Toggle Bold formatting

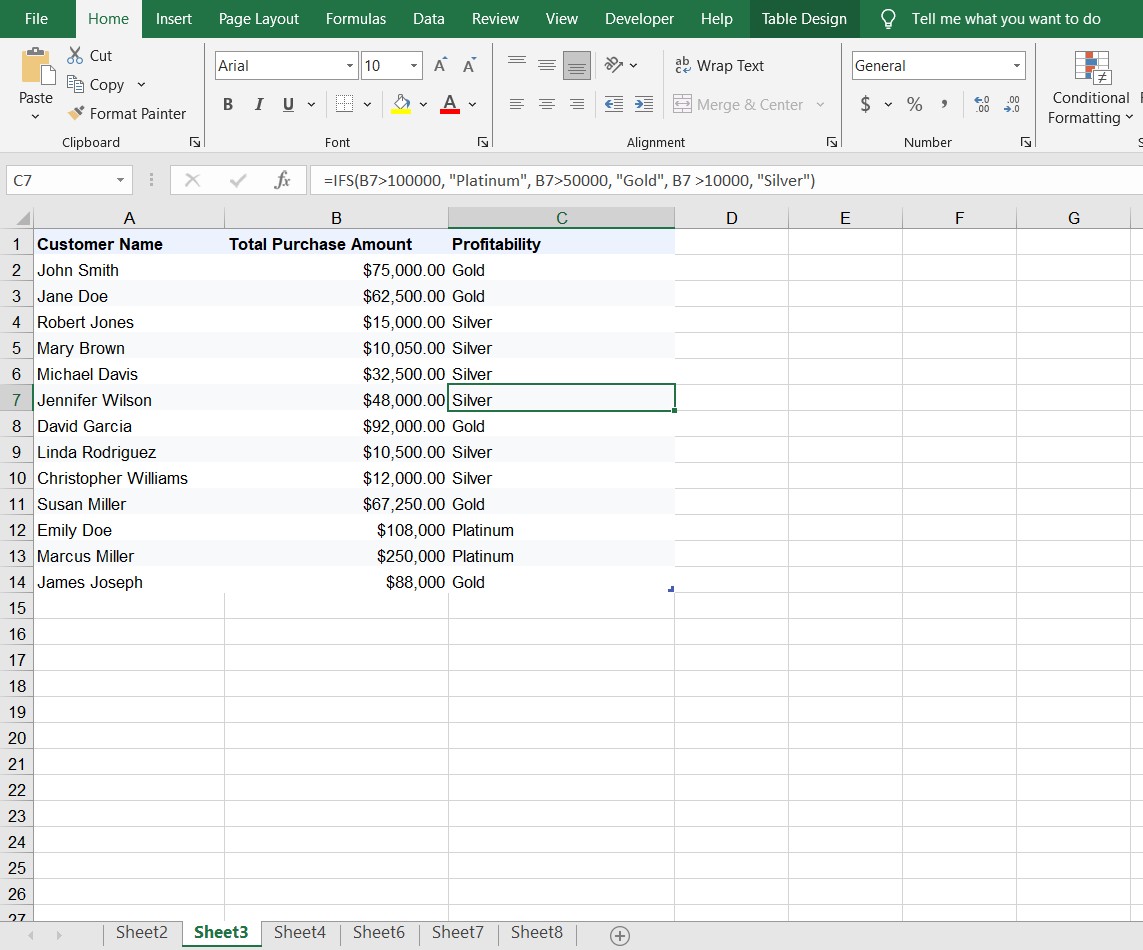(x=228, y=104)
